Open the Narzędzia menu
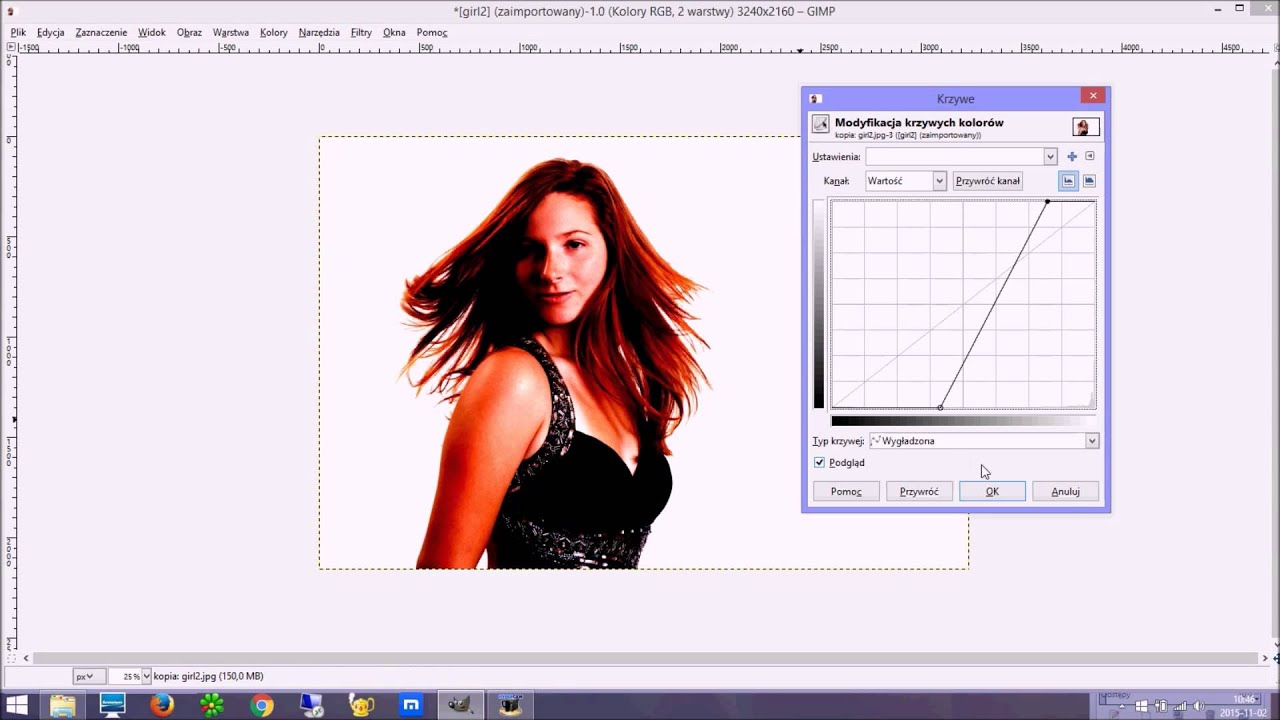 pyautogui.click(x=319, y=32)
